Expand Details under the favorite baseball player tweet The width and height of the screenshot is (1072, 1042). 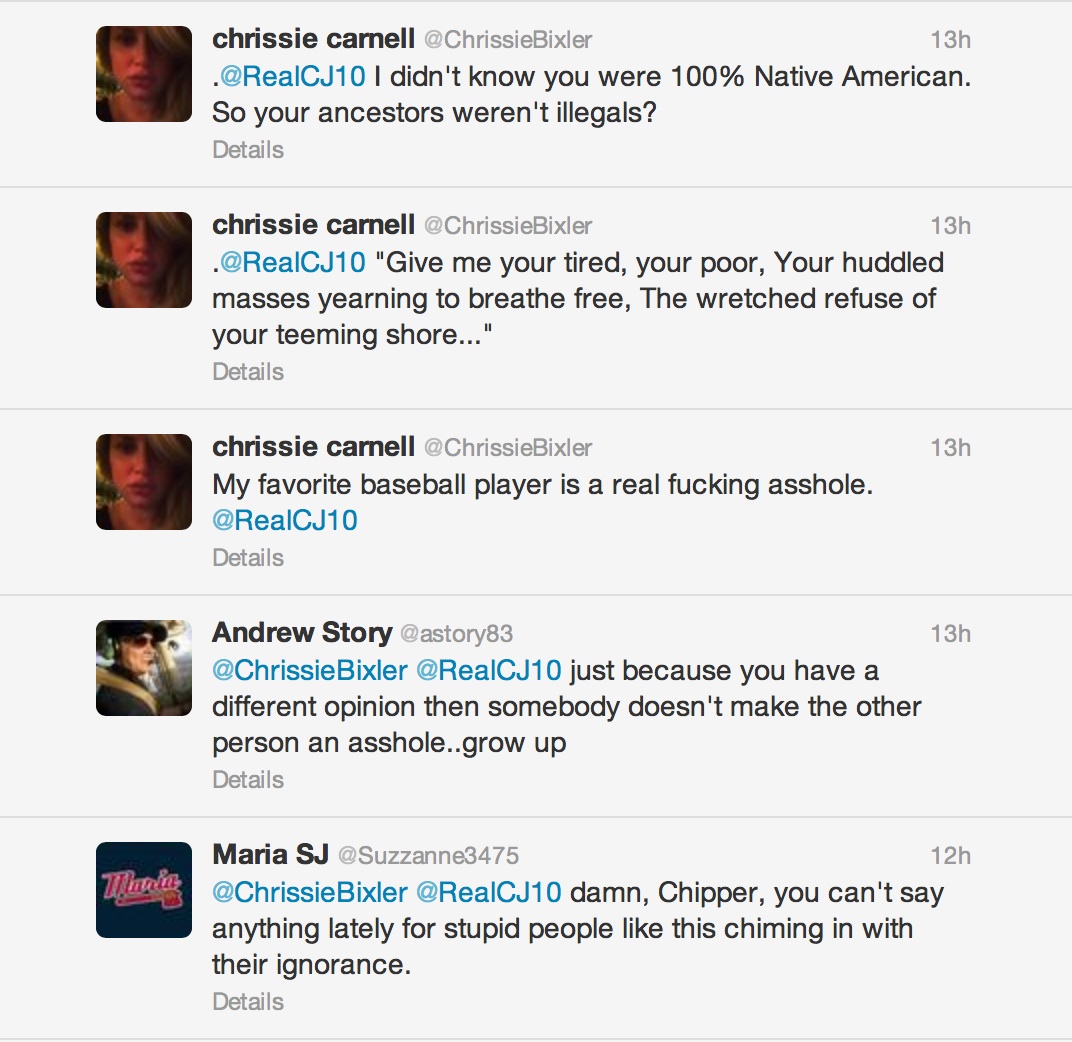(247, 557)
